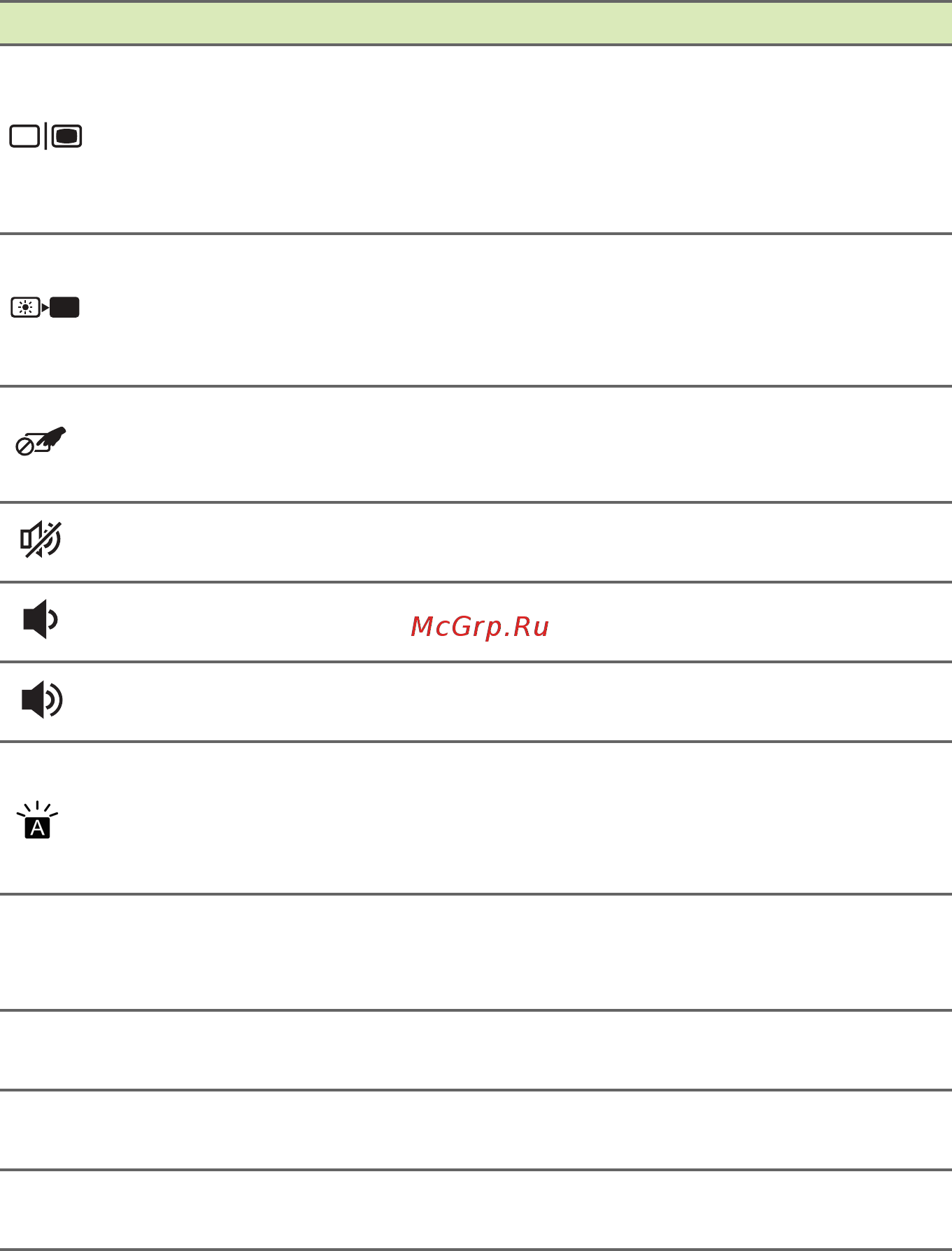
Task: Click the volume up speaker icon
Action: tap(42, 699)
